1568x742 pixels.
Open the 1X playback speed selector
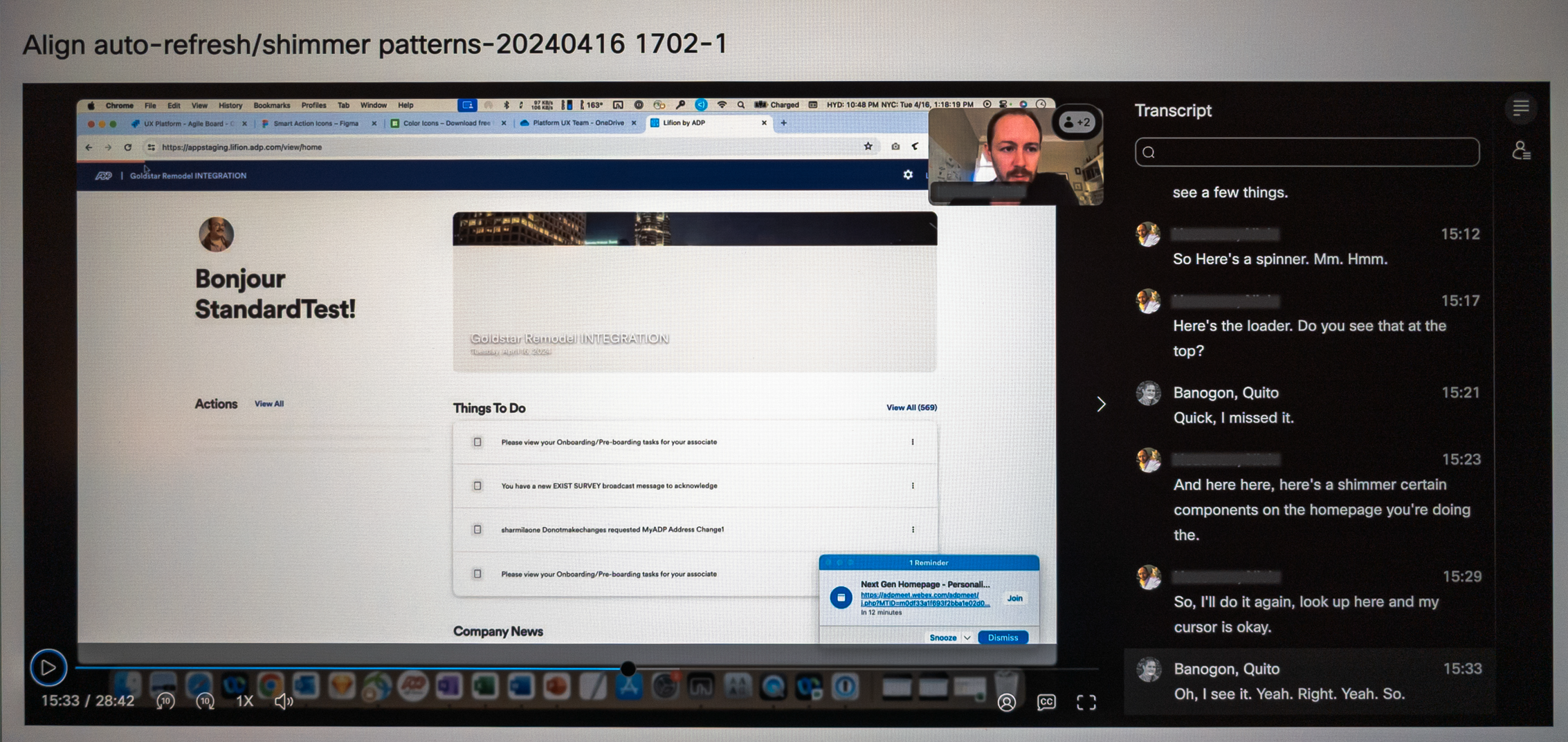pos(245,701)
